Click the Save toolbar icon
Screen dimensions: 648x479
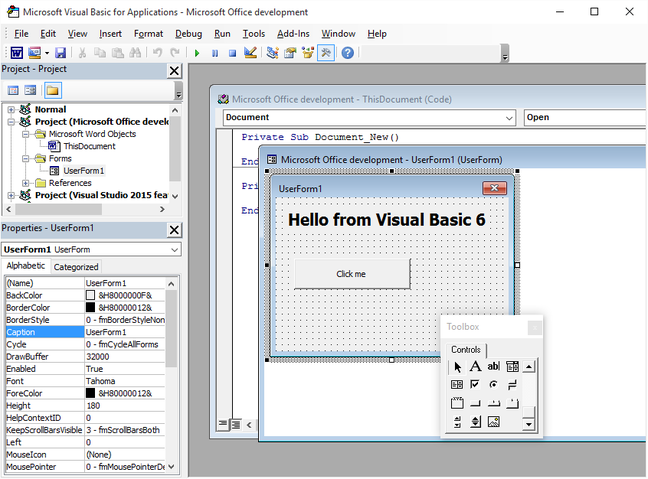tap(60, 53)
